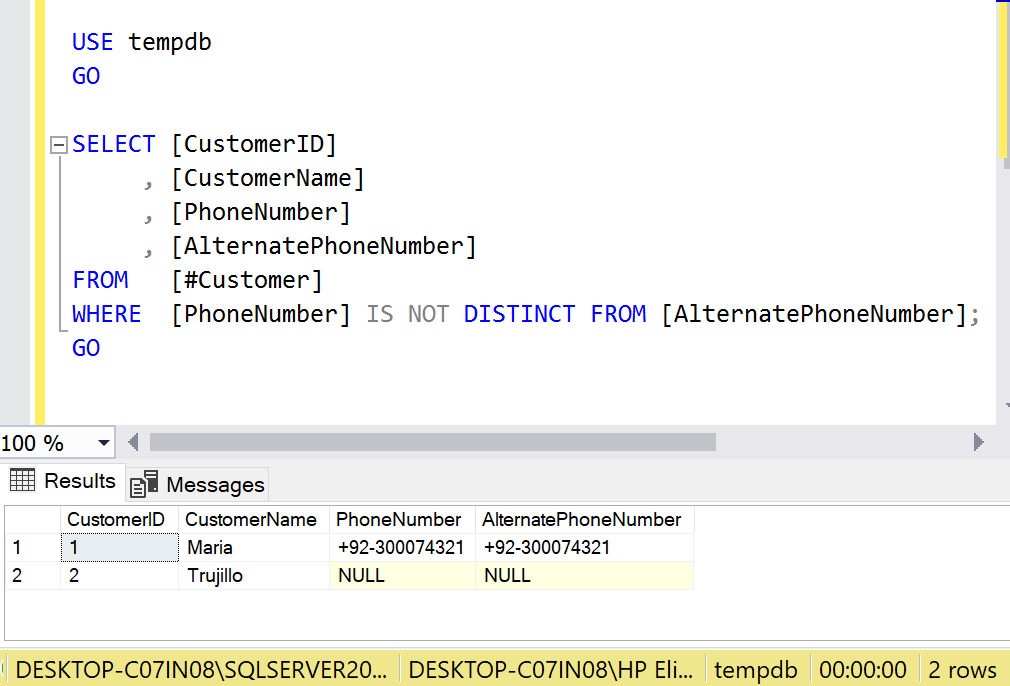This screenshot has height=686, width=1010.
Task: Click the horizontal scrollbar left arrow
Action: pos(132,442)
